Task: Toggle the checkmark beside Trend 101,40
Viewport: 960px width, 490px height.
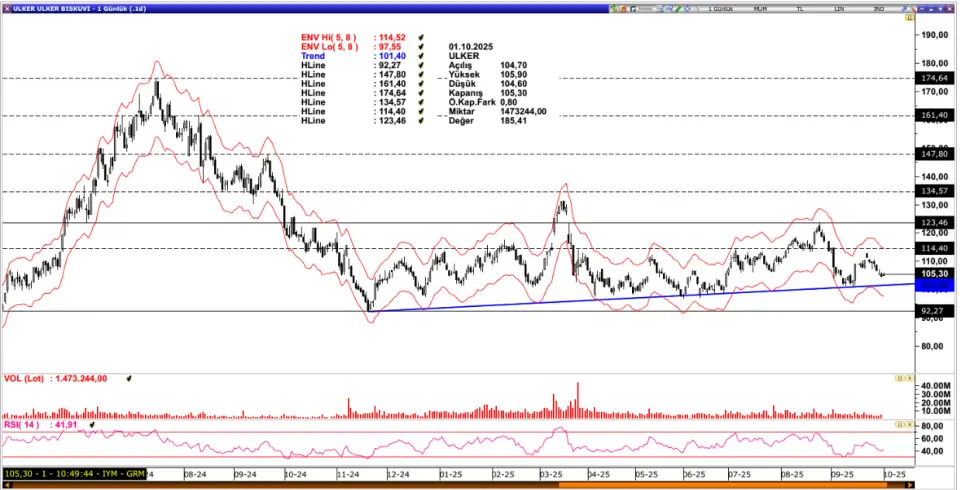Action: tap(422, 56)
